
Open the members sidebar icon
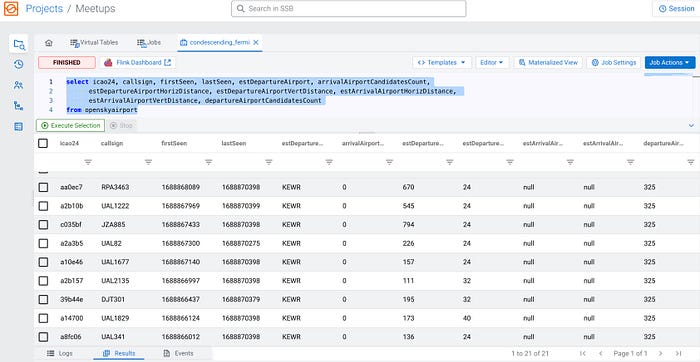(18, 85)
